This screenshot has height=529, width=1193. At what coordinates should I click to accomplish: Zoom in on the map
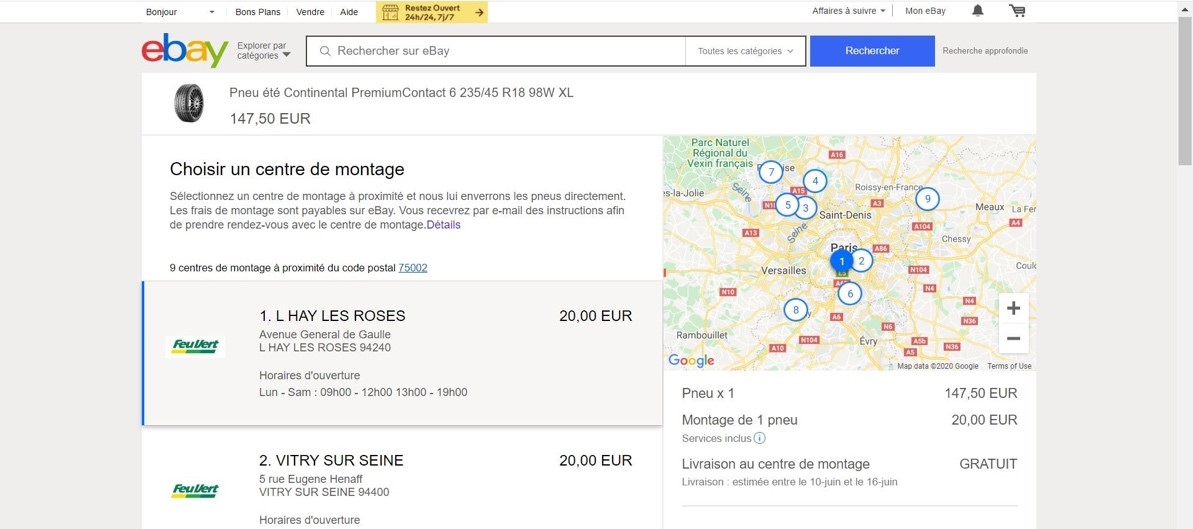pos(1013,308)
